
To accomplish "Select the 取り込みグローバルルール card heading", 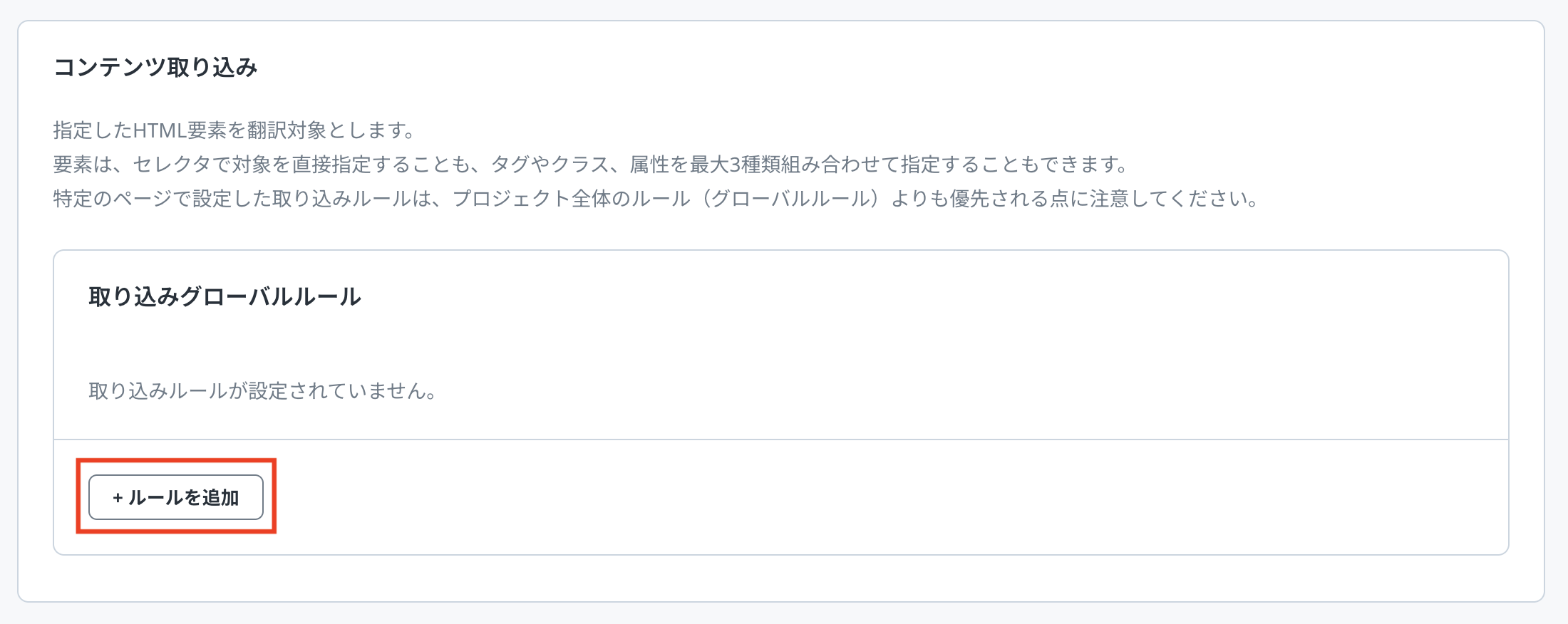I will [225, 296].
